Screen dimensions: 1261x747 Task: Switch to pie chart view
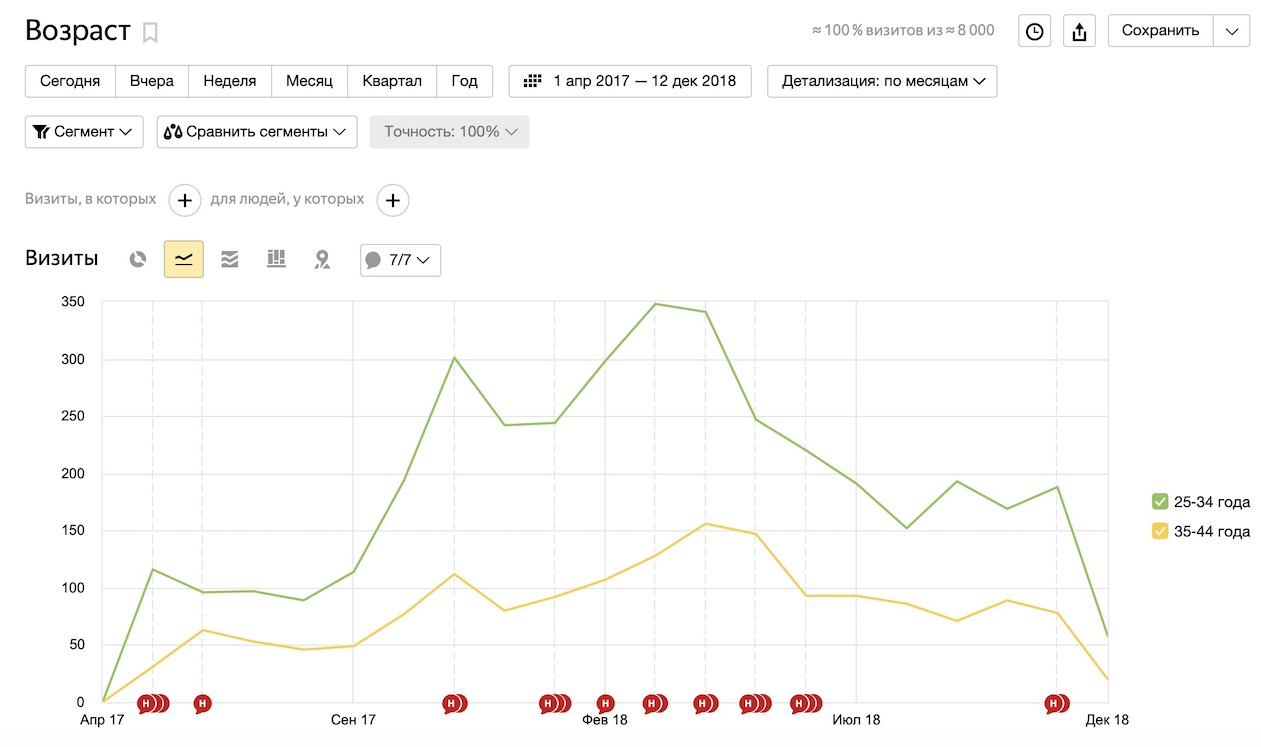click(138, 260)
